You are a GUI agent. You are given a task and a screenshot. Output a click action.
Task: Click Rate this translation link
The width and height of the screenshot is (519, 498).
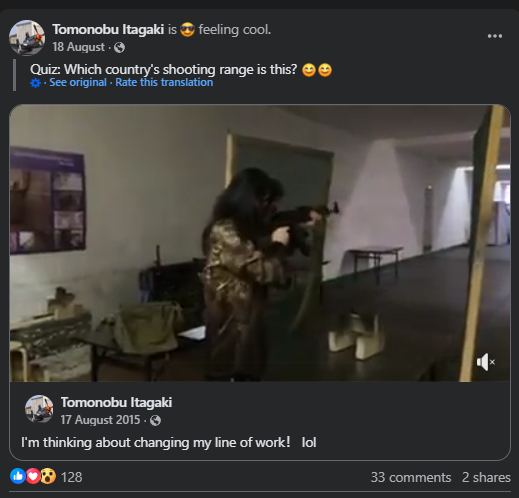click(x=164, y=82)
